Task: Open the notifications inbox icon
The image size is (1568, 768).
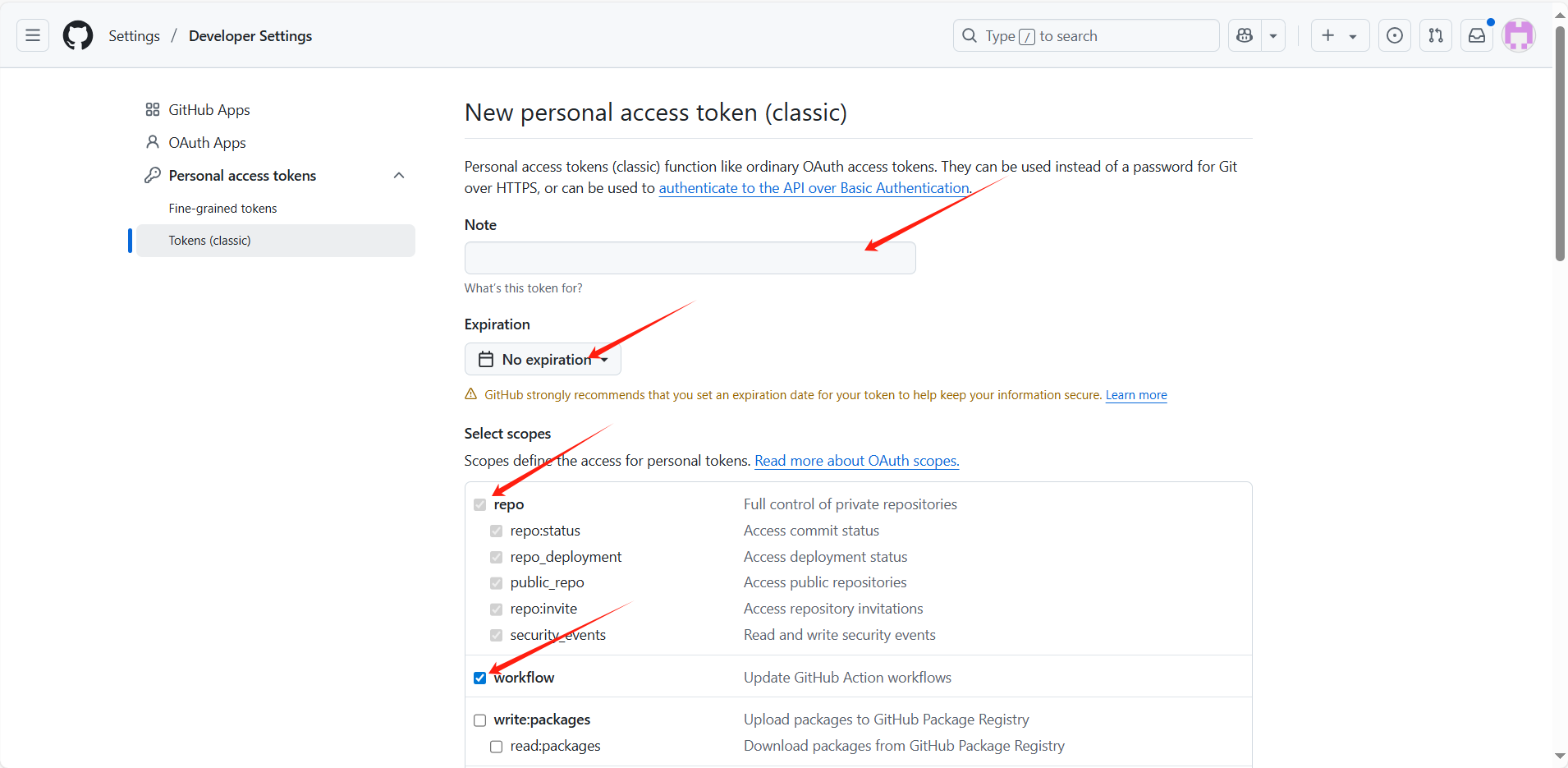Action: click(x=1477, y=35)
